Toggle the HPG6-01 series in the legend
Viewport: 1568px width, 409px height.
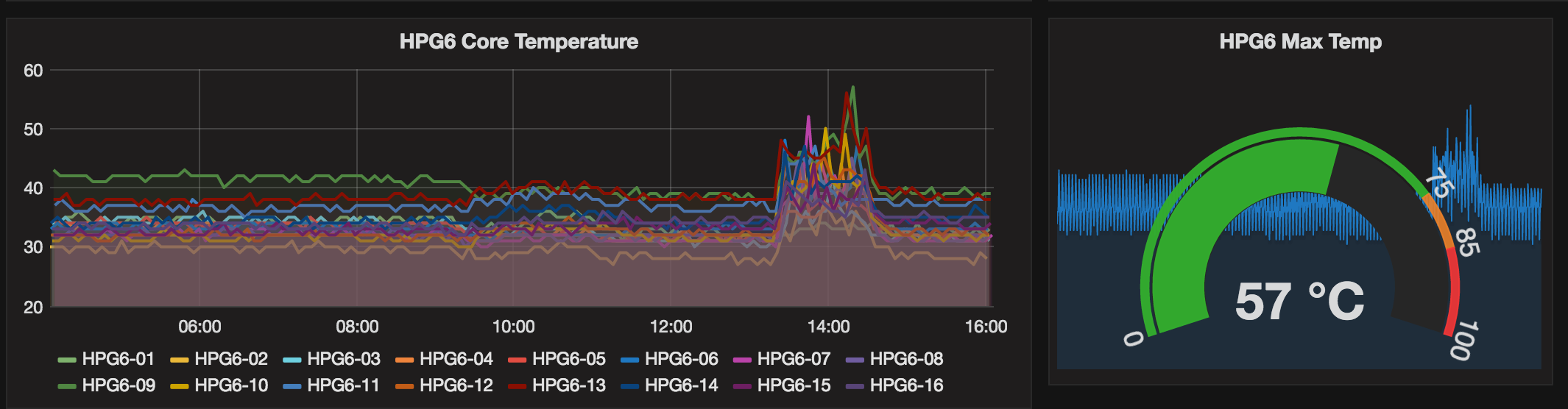107,359
